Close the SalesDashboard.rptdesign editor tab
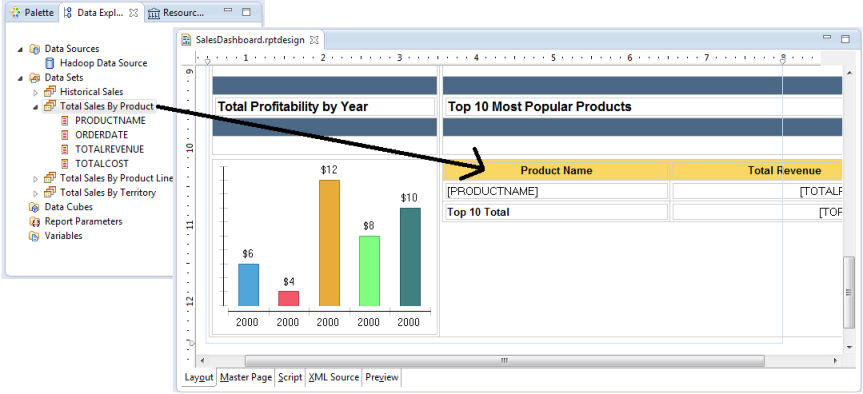863x394 pixels. (x=314, y=40)
